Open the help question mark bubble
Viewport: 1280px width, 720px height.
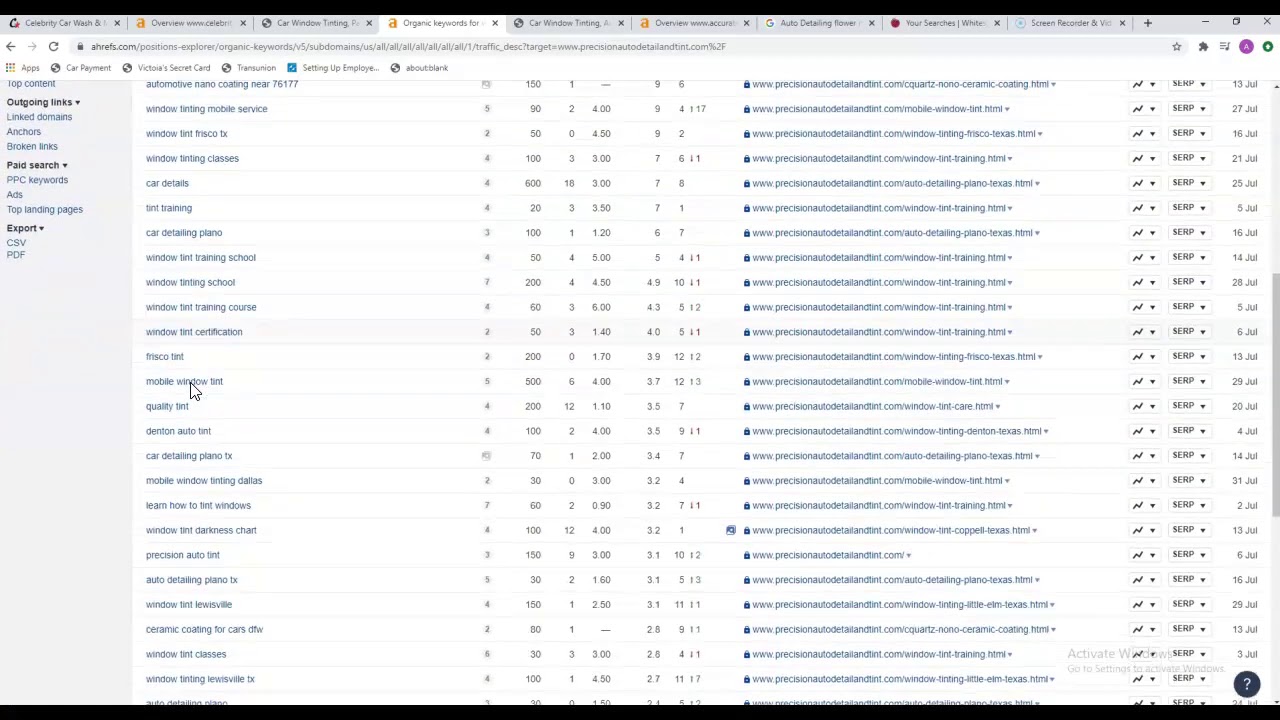(1247, 684)
